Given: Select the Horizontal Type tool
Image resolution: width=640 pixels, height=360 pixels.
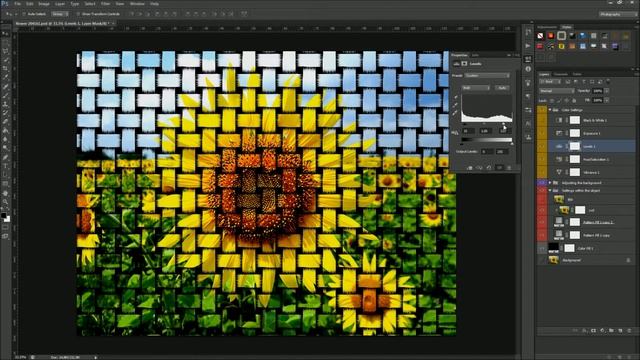Looking at the screenshot, I should 6,166.
